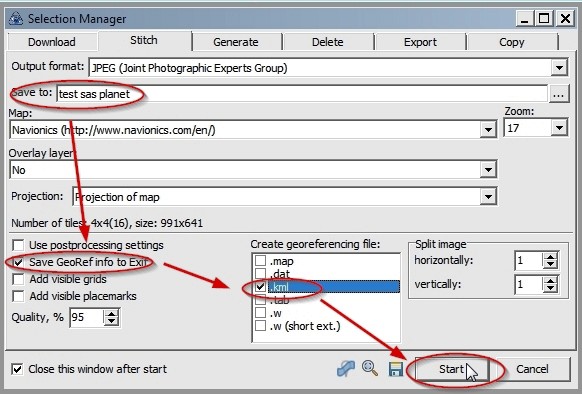This screenshot has width=582, height=394.
Task: Click the Save to path field
Action: [302, 94]
